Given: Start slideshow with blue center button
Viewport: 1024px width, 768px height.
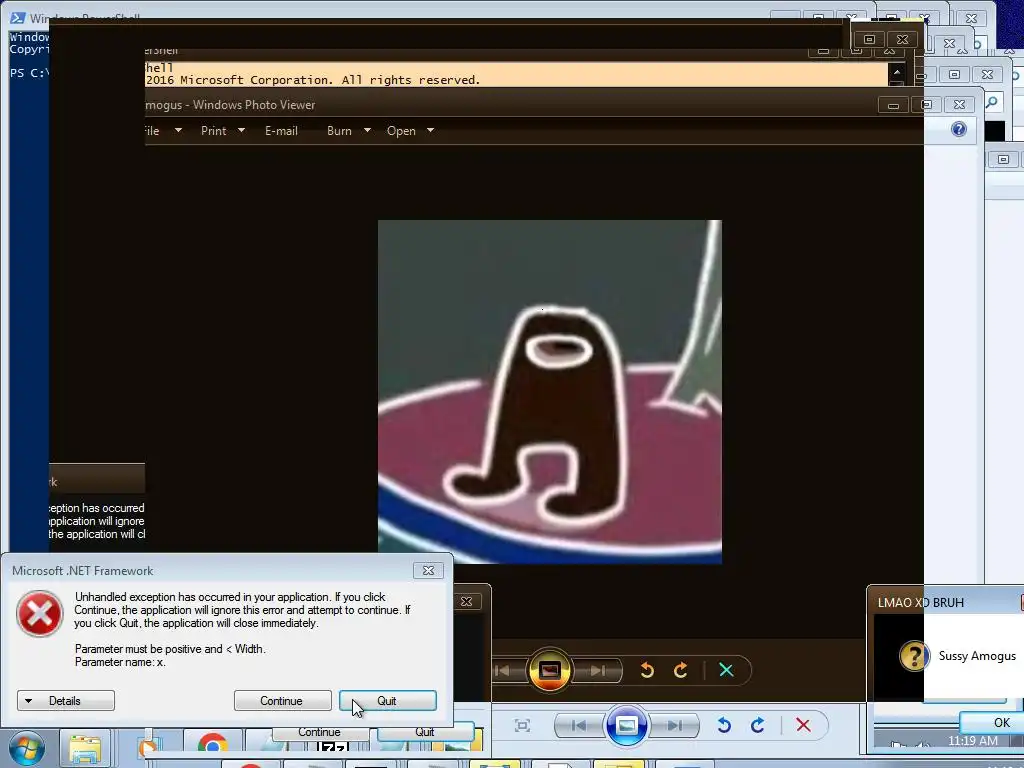Looking at the screenshot, I should coord(627,726).
